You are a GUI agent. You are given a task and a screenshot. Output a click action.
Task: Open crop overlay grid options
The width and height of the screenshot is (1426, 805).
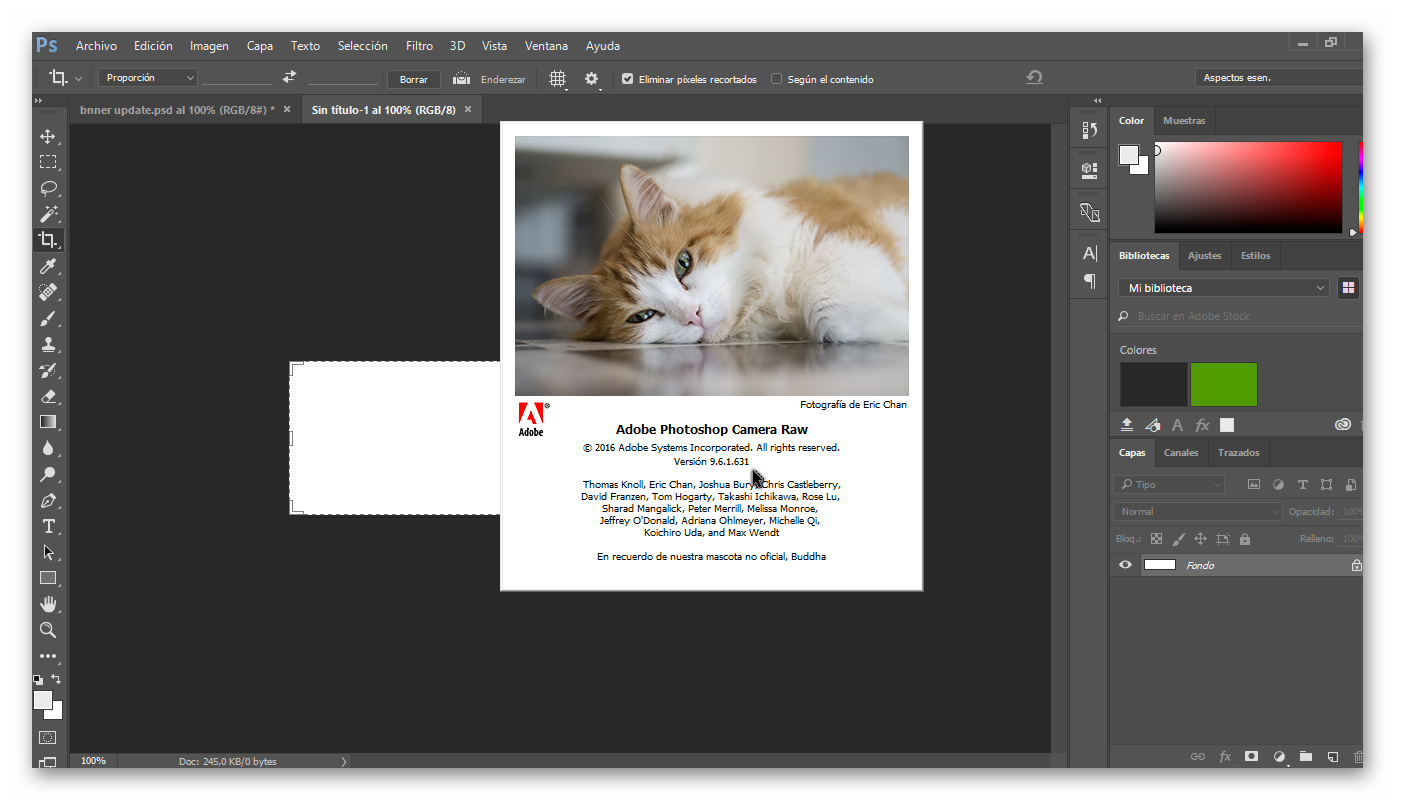click(x=558, y=78)
